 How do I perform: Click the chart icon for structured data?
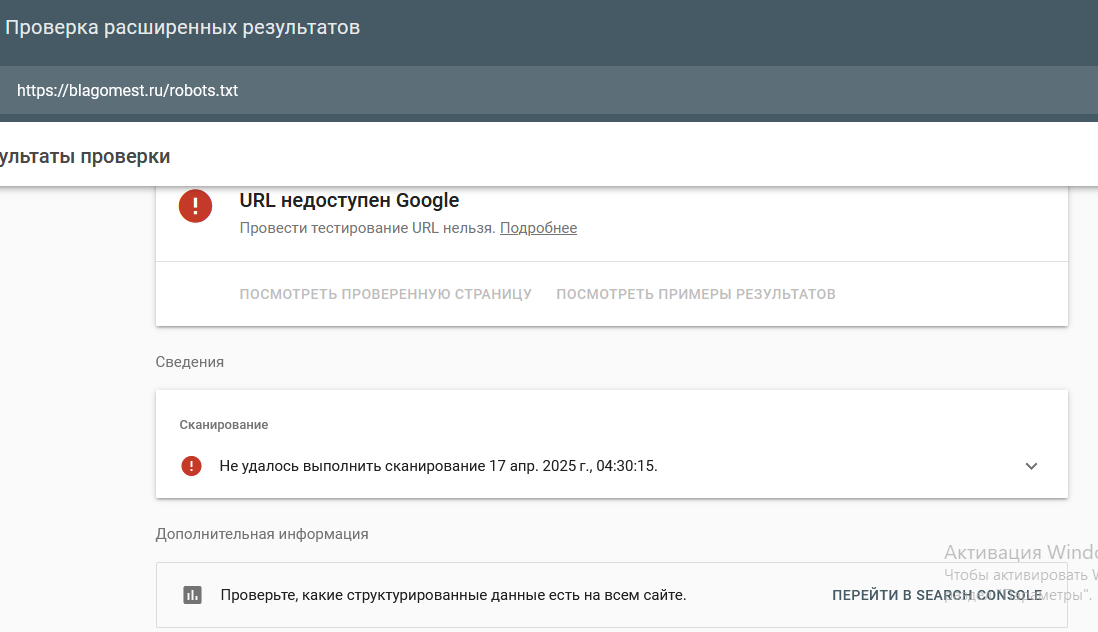pos(193,595)
